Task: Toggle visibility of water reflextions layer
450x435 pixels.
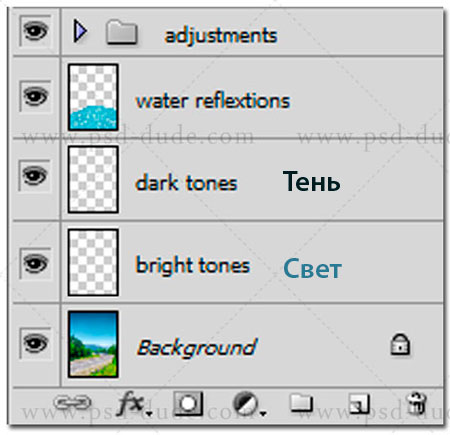Action: pos(35,97)
